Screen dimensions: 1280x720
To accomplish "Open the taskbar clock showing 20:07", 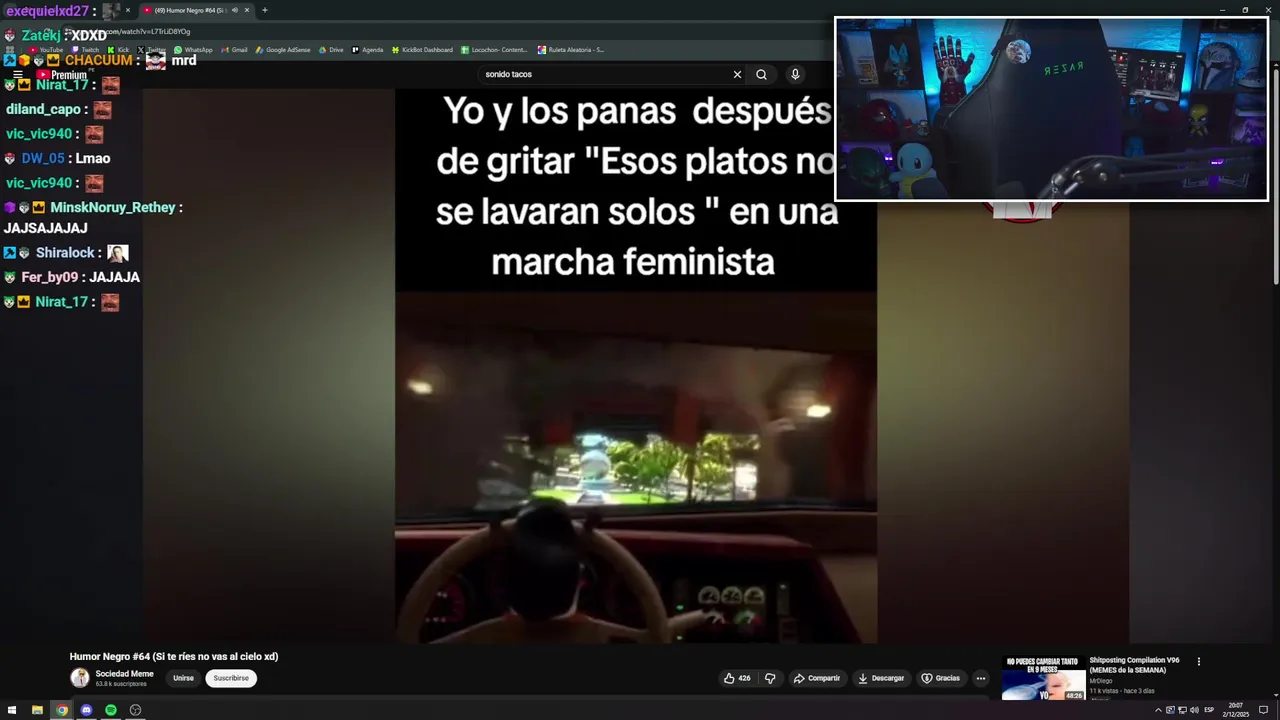I will tap(1236, 710).
